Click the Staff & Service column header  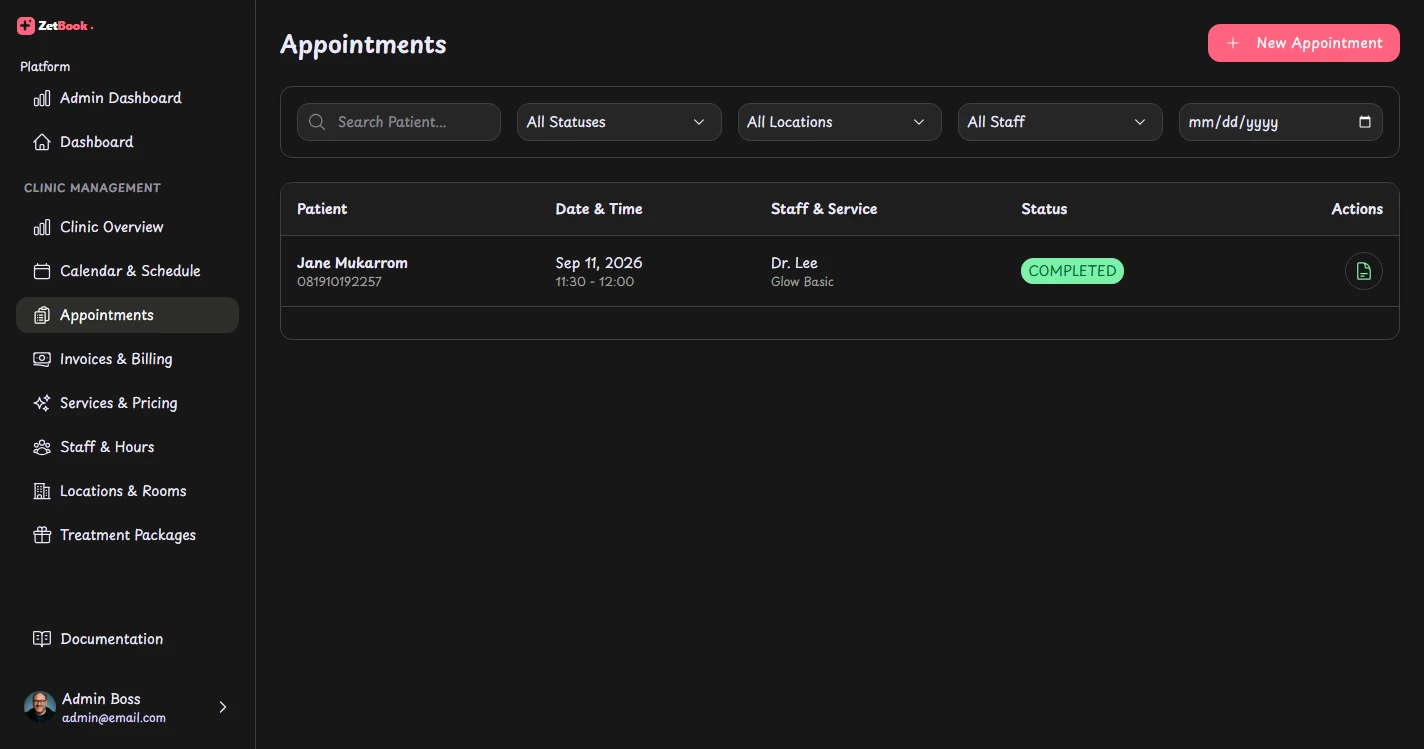(x=824, y=209)
